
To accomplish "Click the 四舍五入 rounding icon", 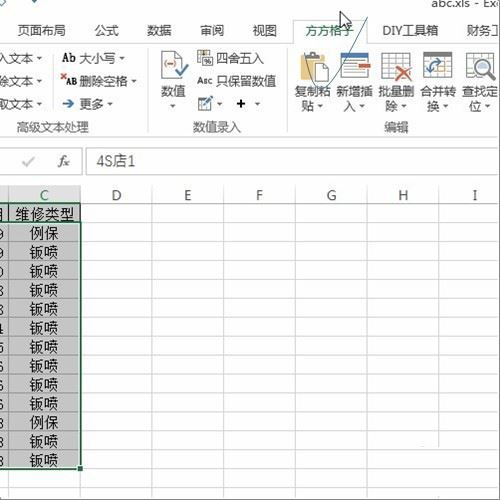I will coord(205,58).
